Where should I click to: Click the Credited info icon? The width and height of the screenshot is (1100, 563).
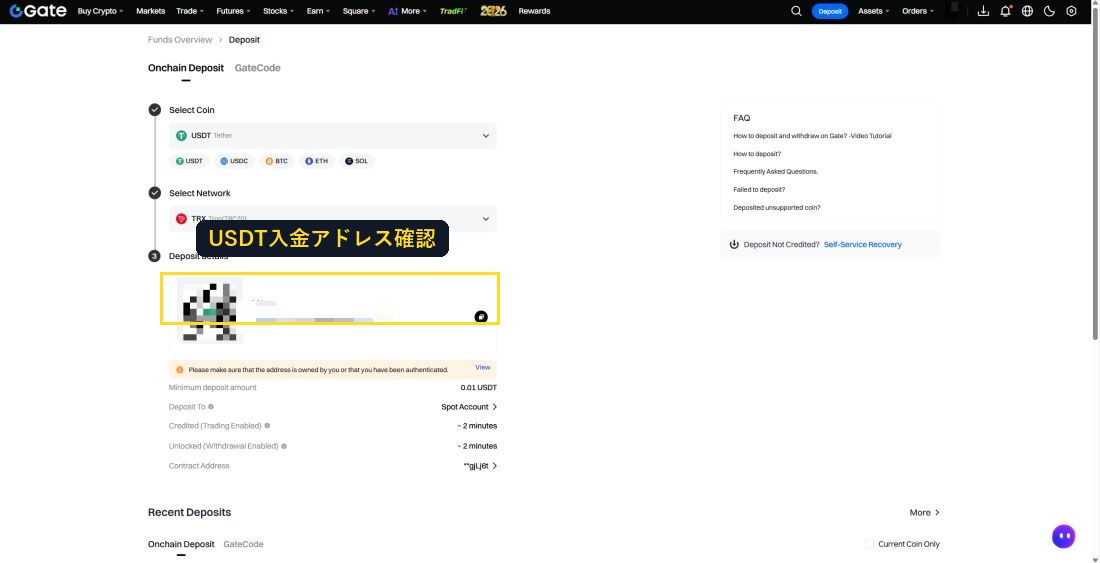tap(267, 426)
